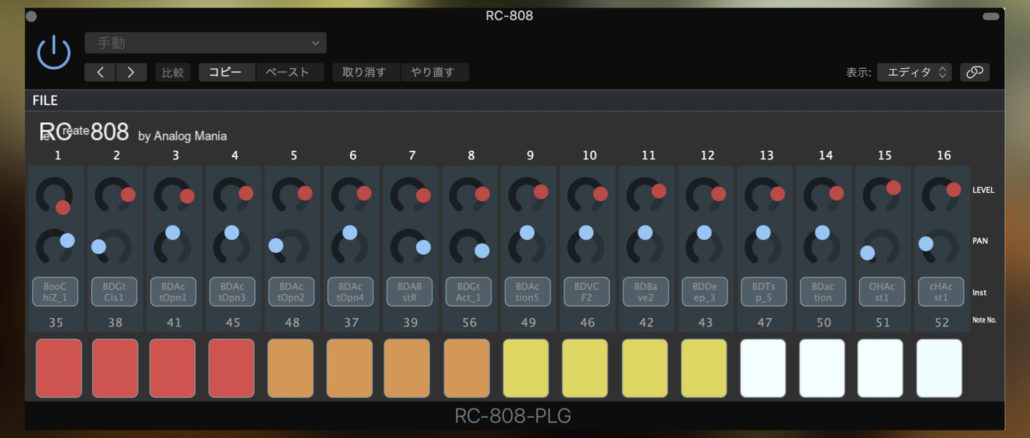
Task: Go to previous preset with left arrow
Action: [x=101, y=72]
